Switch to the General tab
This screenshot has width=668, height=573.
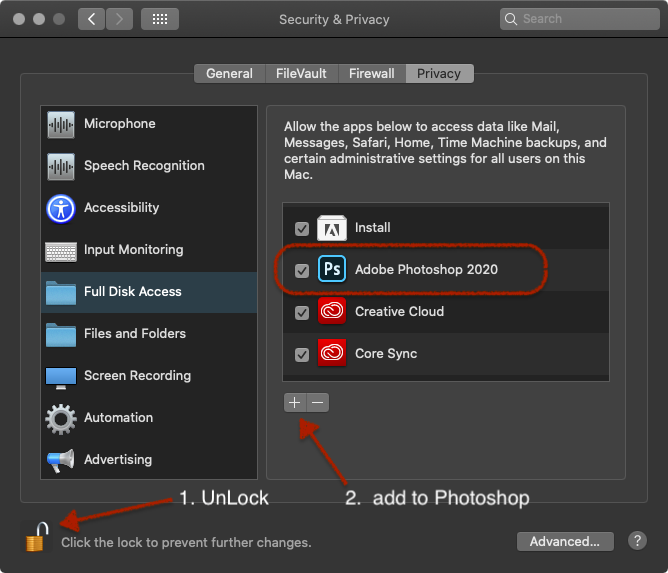click(x=229, y=73)
